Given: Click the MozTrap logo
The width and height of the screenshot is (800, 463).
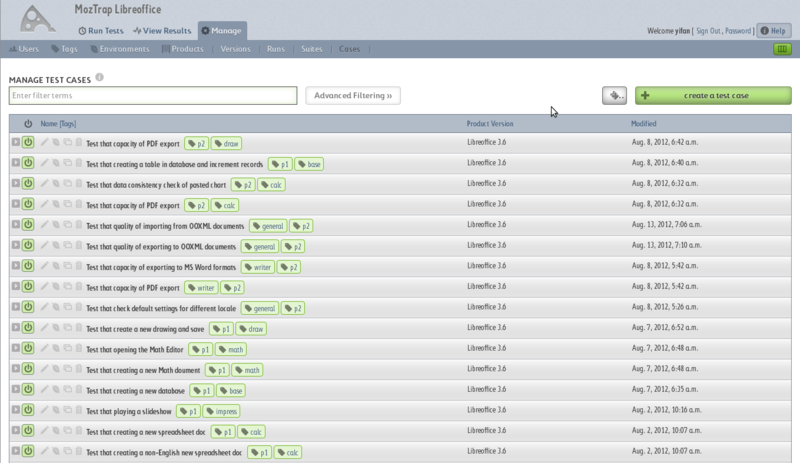Looking at the screenshot, I should pyautogui.click(x=37, y=20).
